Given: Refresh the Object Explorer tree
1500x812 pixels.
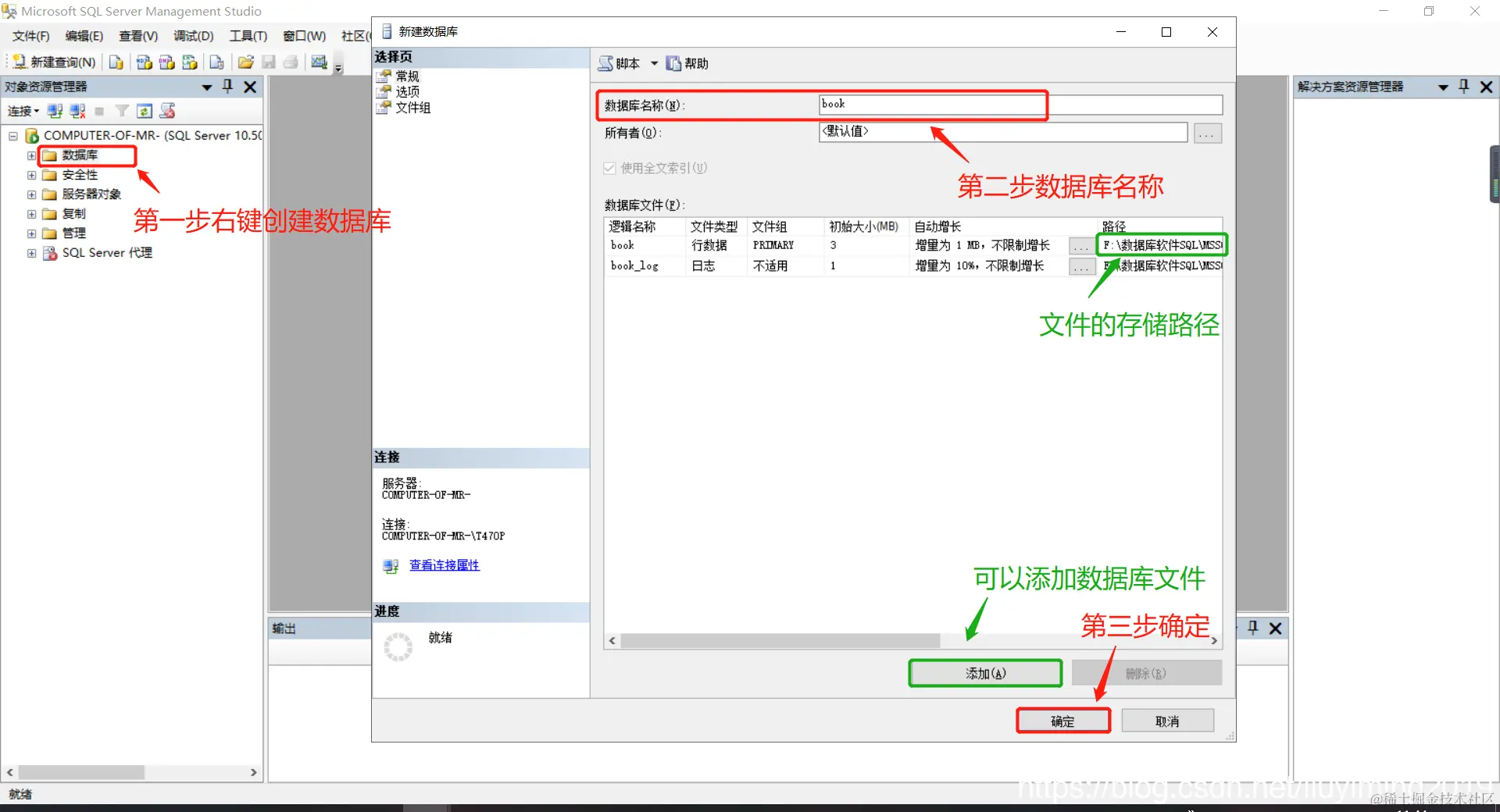Looking at the screenshot, I should [x=145, y=111].
